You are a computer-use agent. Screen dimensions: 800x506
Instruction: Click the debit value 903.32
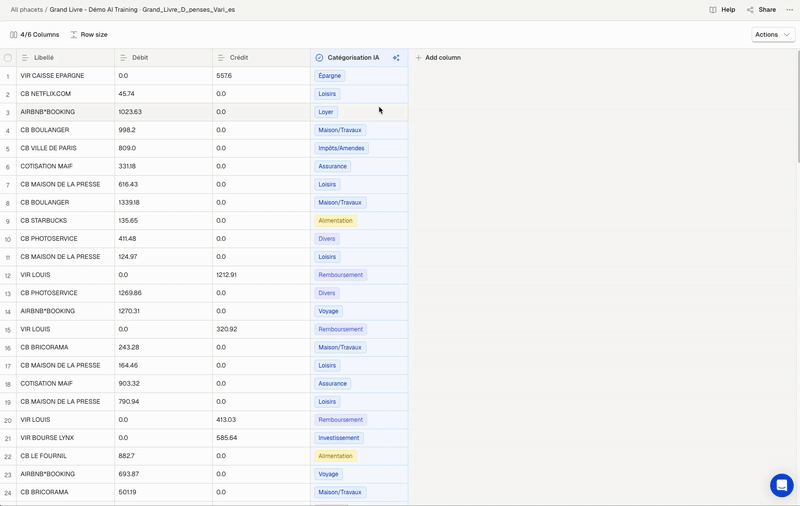pyautogui.click(x=129, y=384)
